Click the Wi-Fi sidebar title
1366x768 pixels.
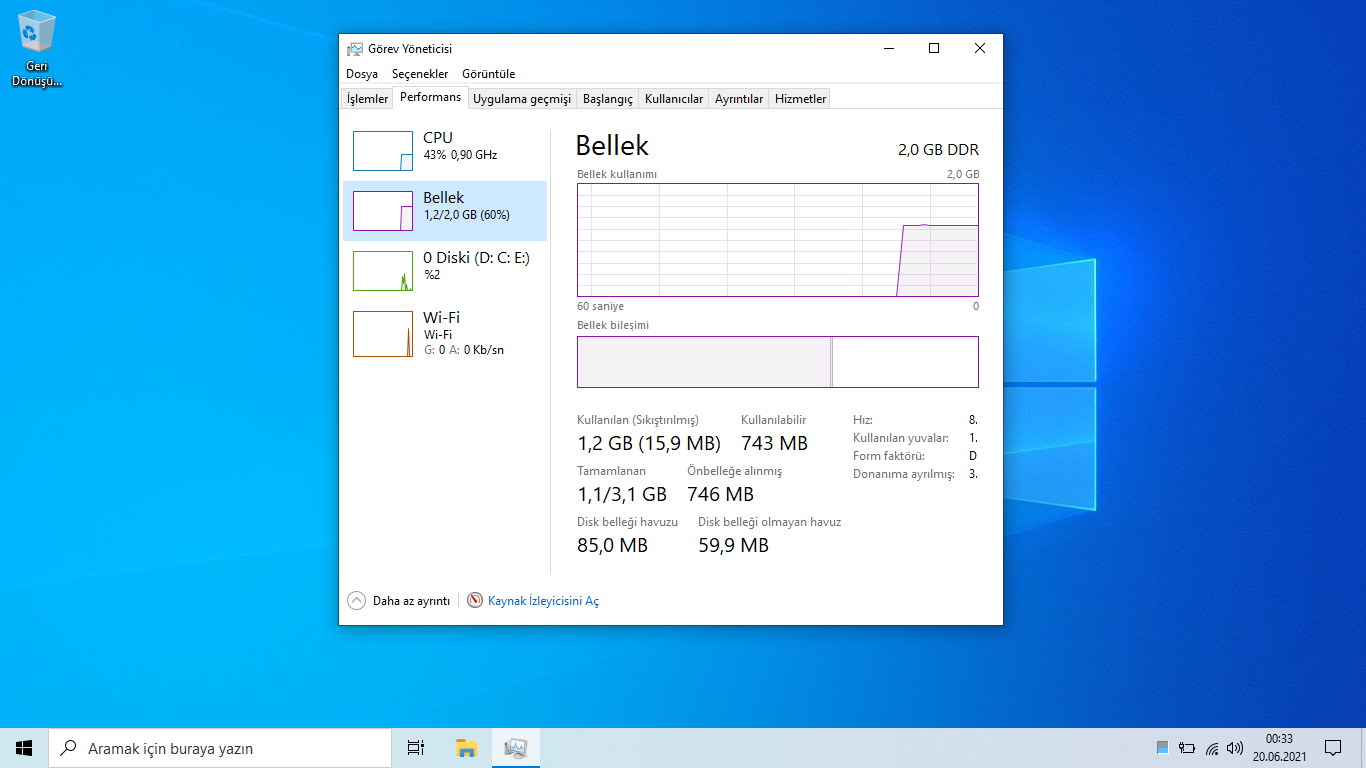point(441,318)
